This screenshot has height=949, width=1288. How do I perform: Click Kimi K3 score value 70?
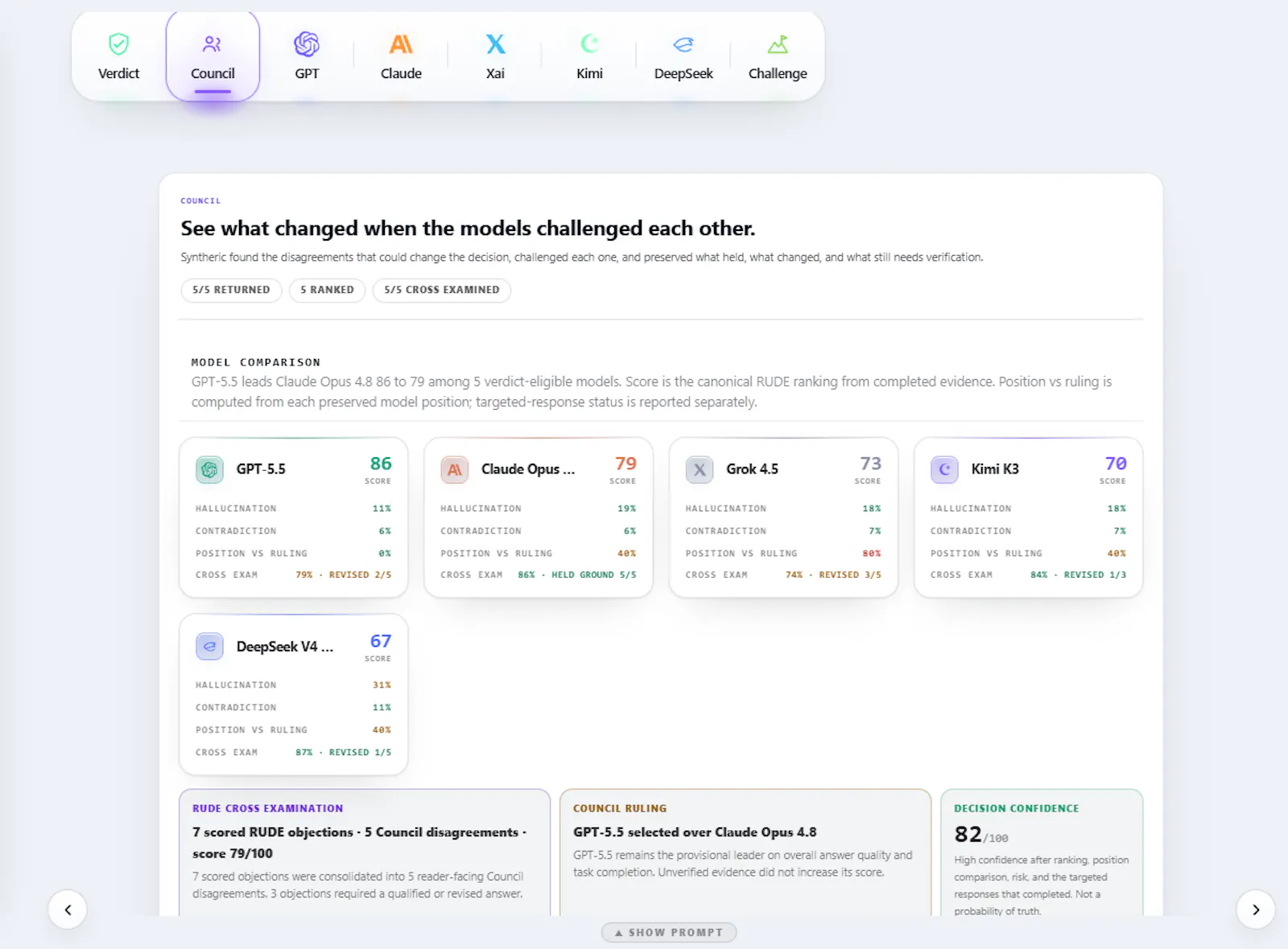coord(1116,464)
